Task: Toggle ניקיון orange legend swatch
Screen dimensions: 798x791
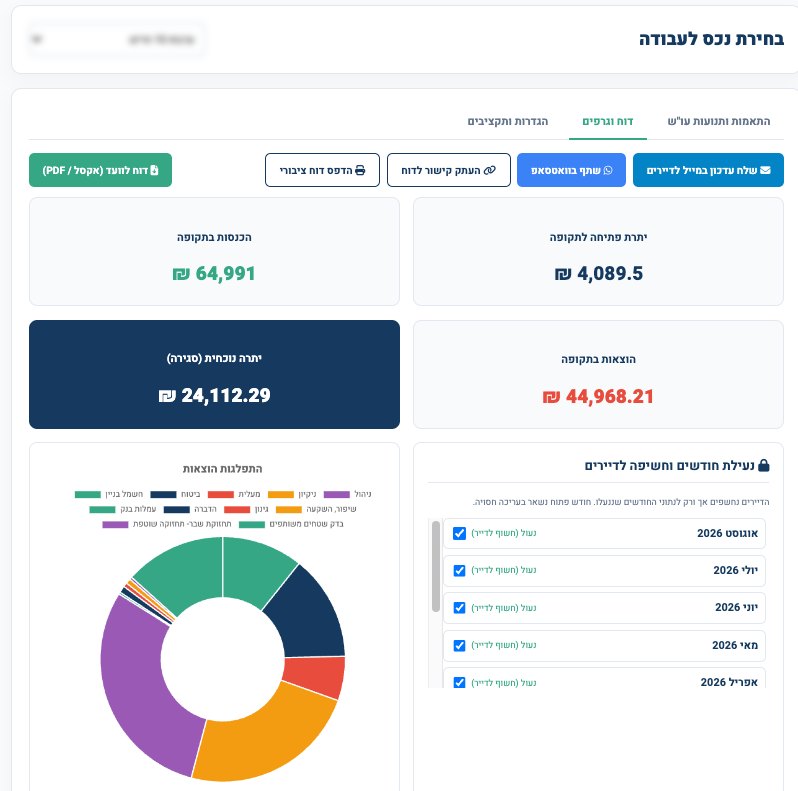Action: click(x=281, y=494)
